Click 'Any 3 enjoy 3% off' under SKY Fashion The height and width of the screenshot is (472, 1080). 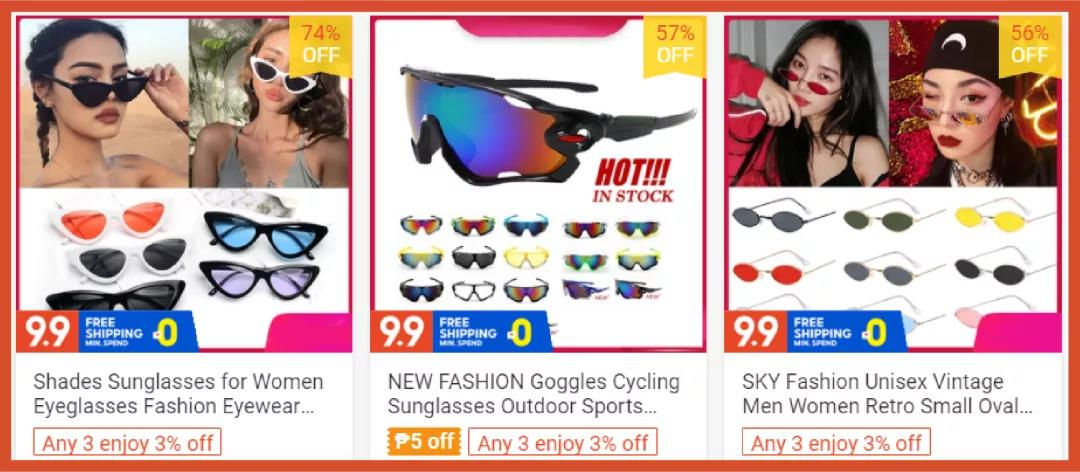[836, 442]
